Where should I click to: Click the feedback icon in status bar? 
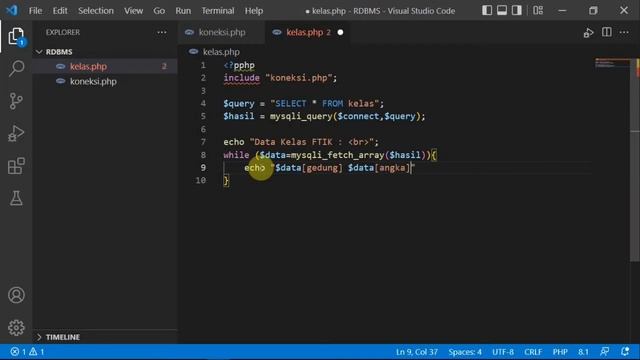pyautogui.click(x=604, y=352)
